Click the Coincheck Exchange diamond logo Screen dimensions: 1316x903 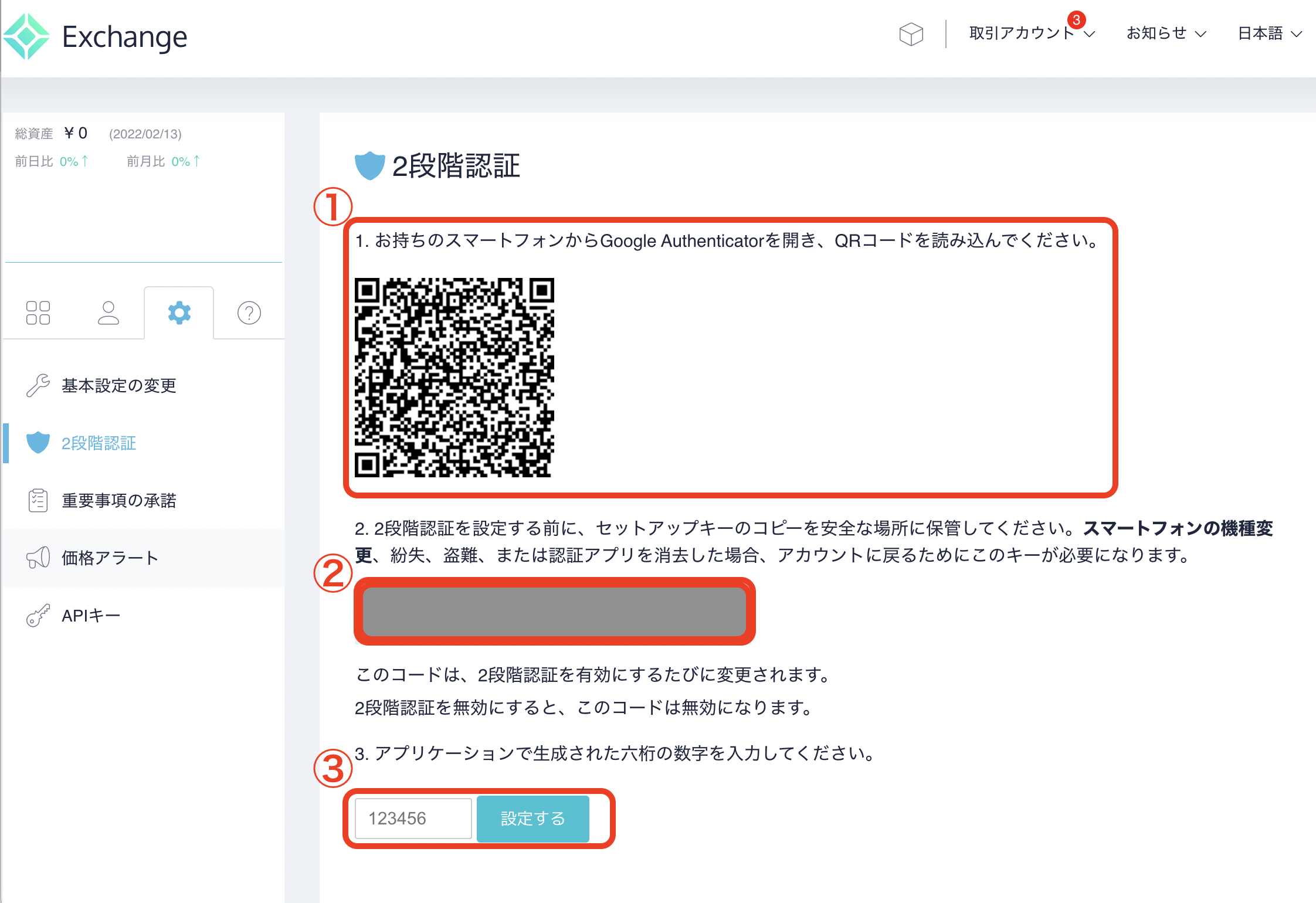click(26, 36)
